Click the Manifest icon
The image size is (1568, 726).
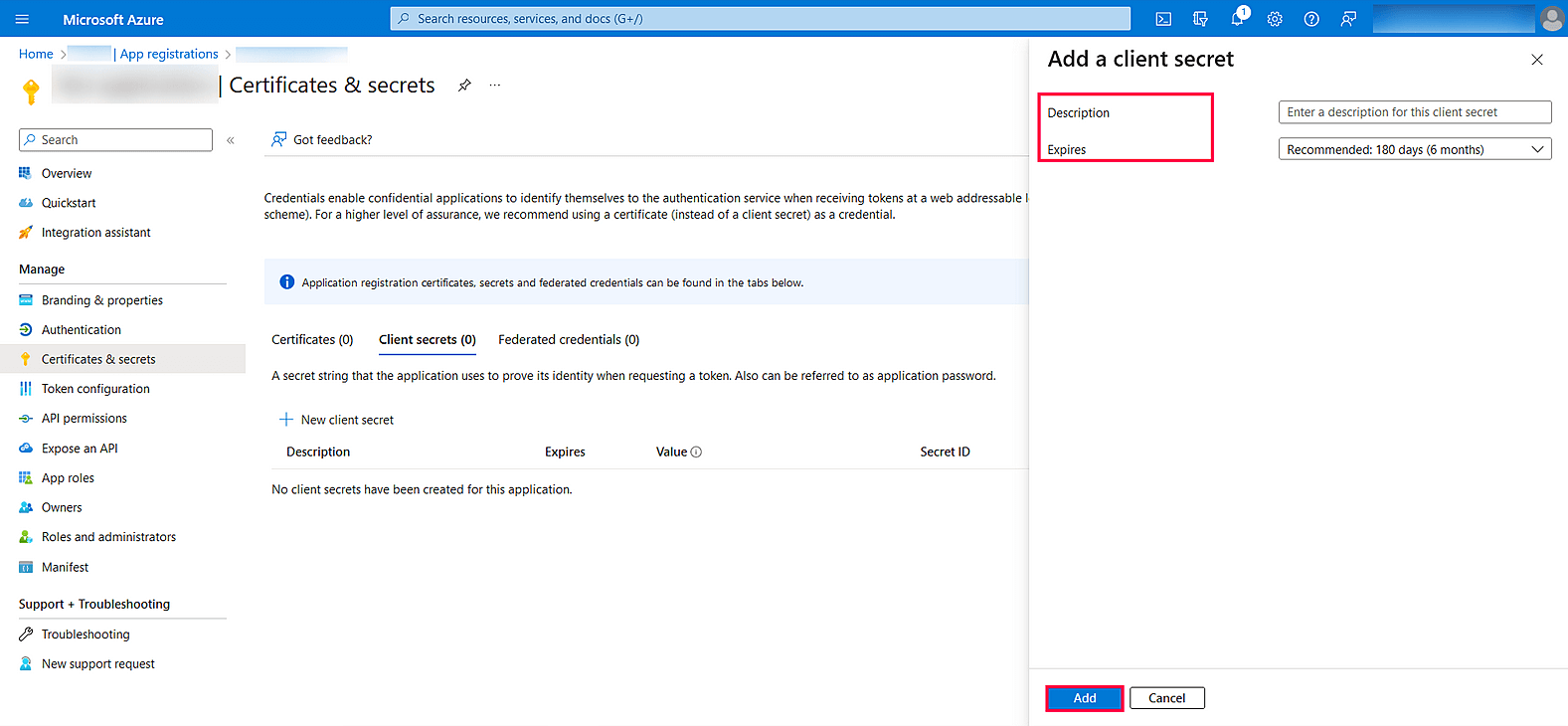26,567
